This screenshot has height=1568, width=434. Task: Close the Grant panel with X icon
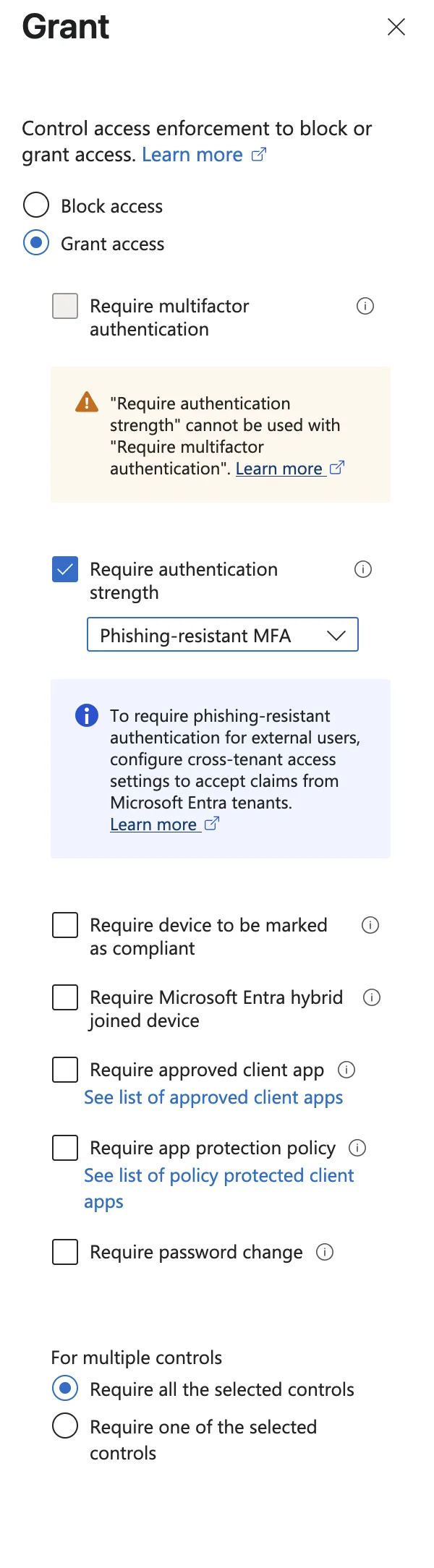(x=396, y=27)
